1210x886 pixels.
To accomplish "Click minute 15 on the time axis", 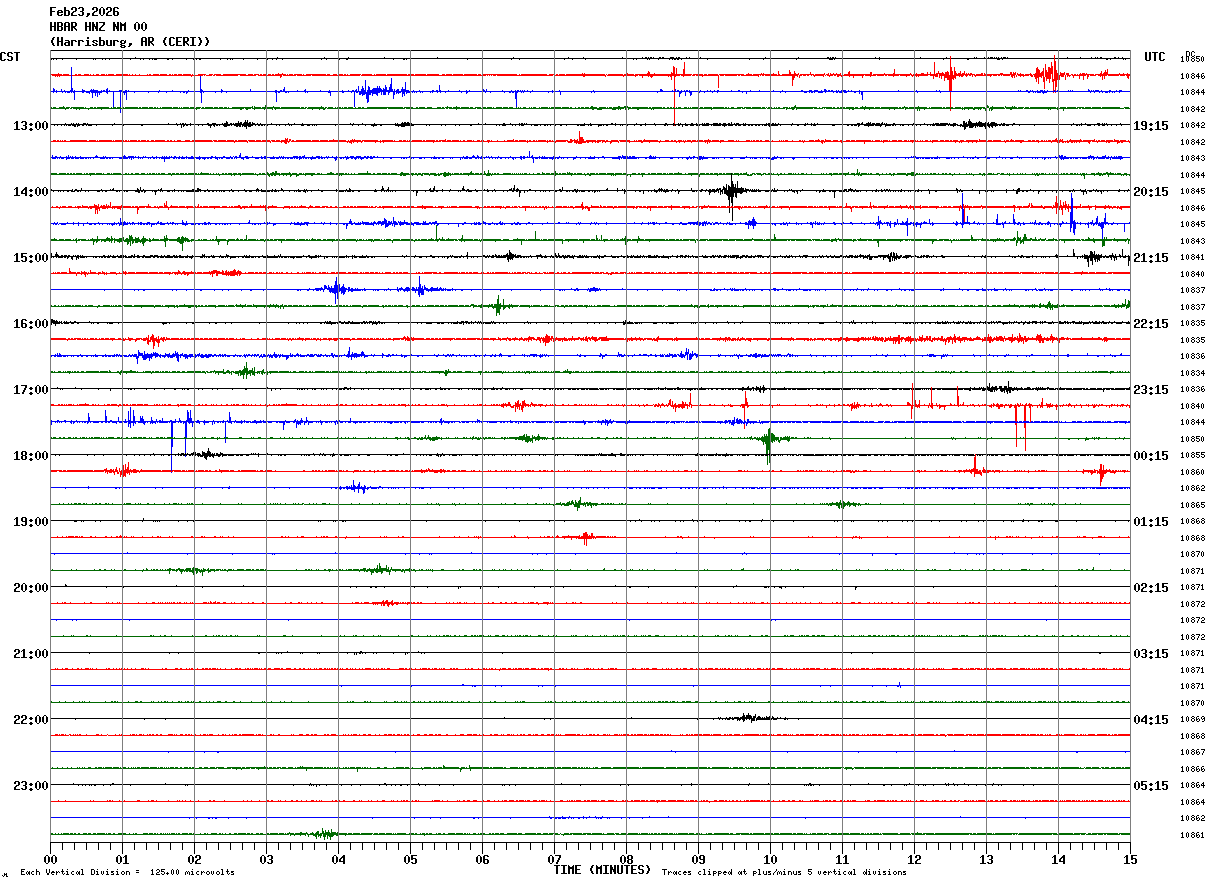I will point(1130,860).
